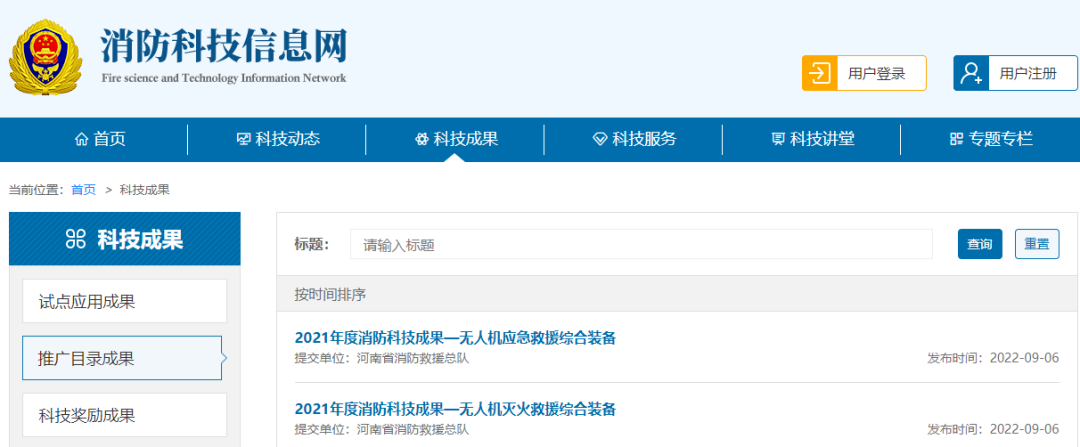Focus the 请输入标题 title input field
1080x447 pixels.
click(640, 244)
